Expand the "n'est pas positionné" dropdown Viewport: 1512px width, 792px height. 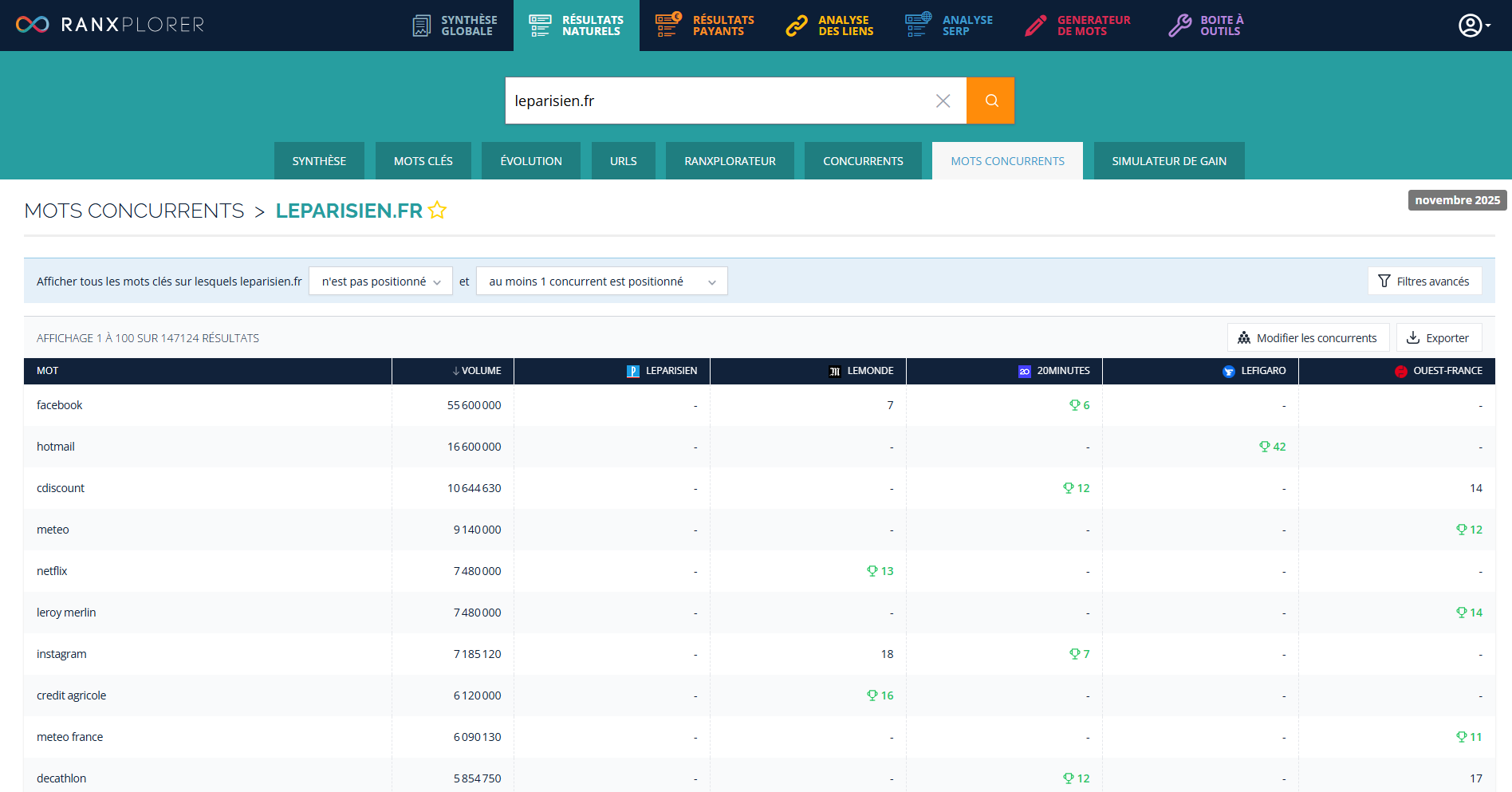tap(380, 282)
